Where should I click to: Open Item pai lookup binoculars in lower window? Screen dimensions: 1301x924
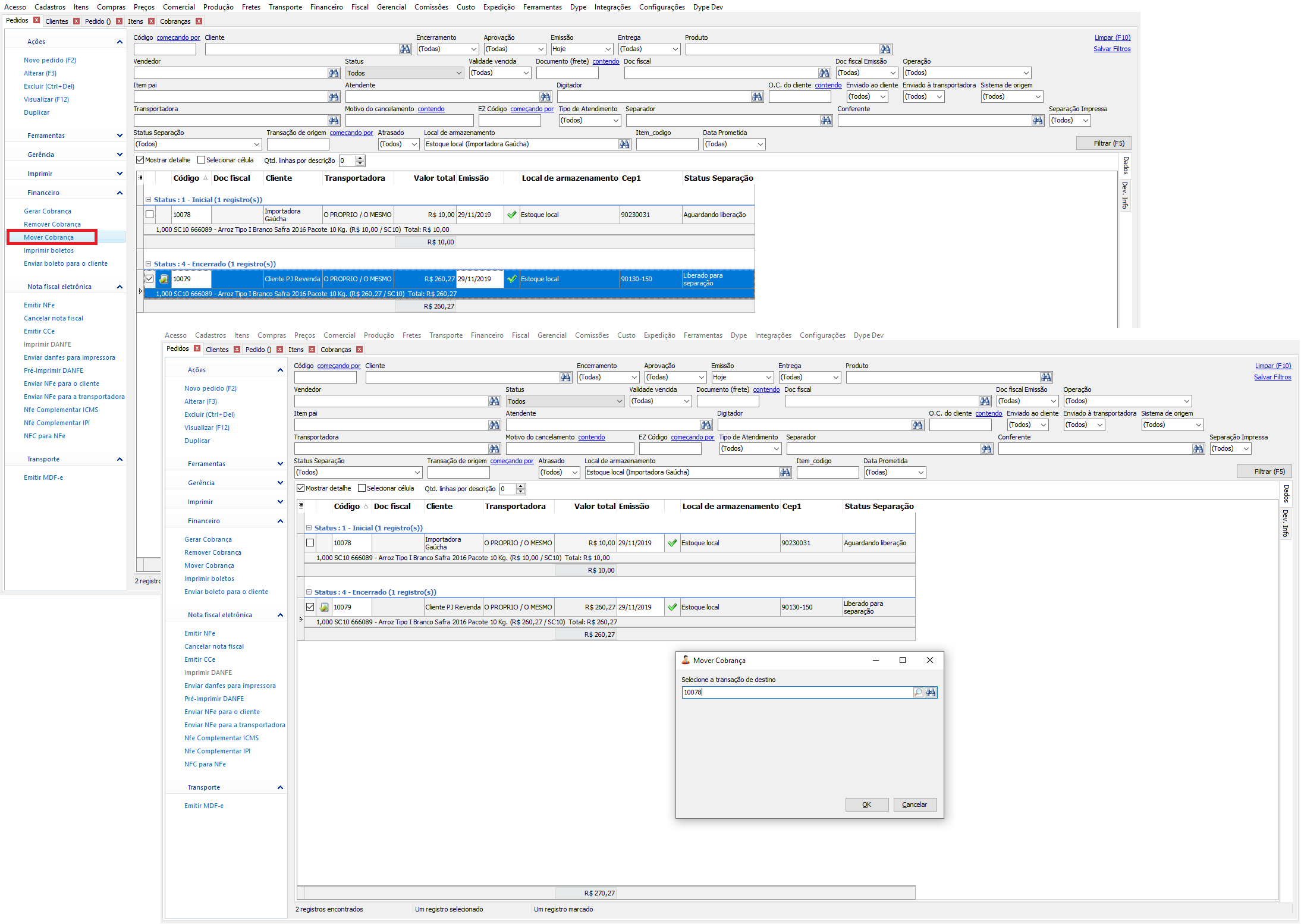[494, 425]
